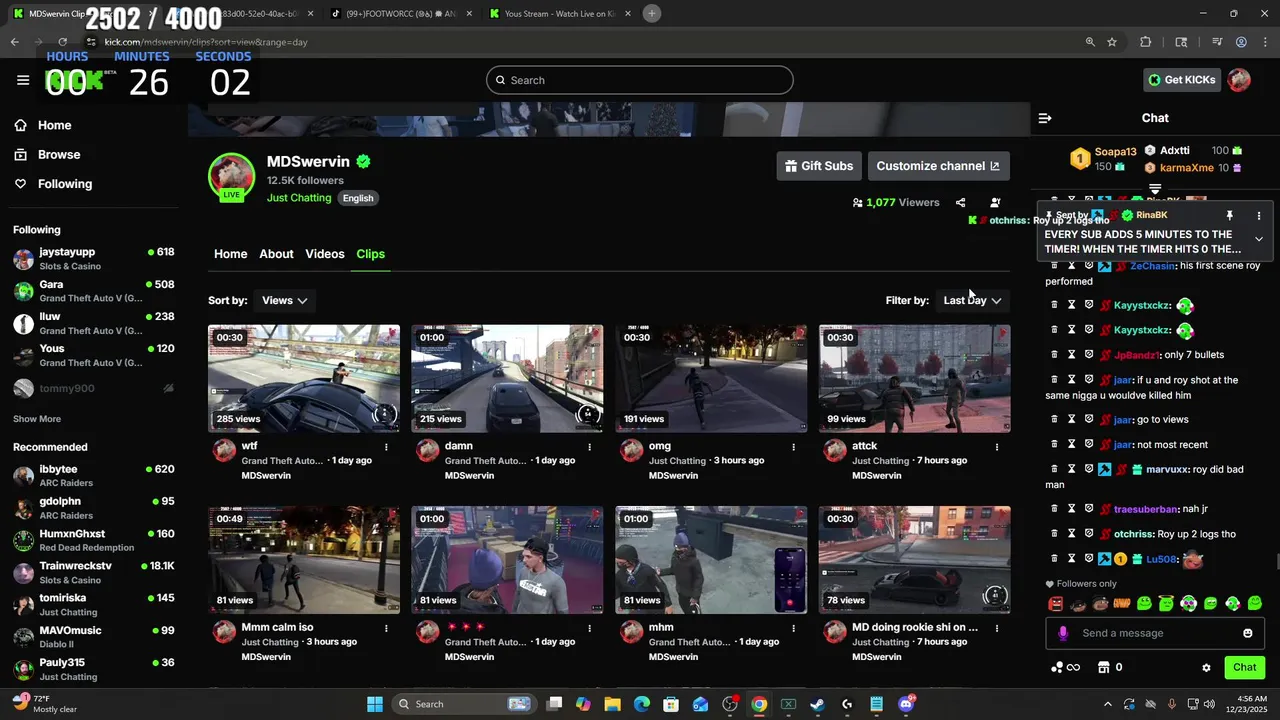
Task: Switch to the Videos tab
Action: (x=324, y=254)
